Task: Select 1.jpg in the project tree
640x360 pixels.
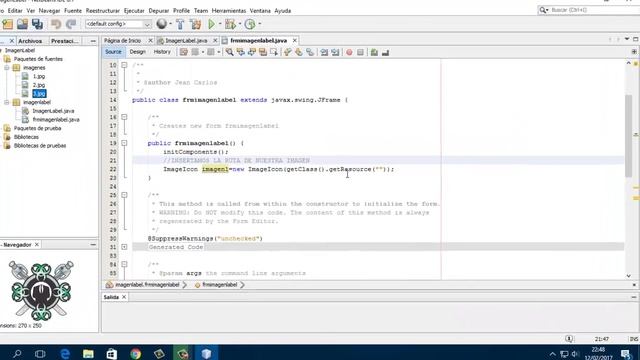Action: point(39,76)
